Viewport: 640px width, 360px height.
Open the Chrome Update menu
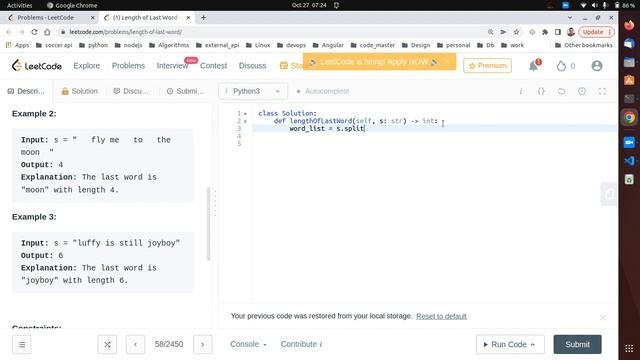click(x=596, y=32)
